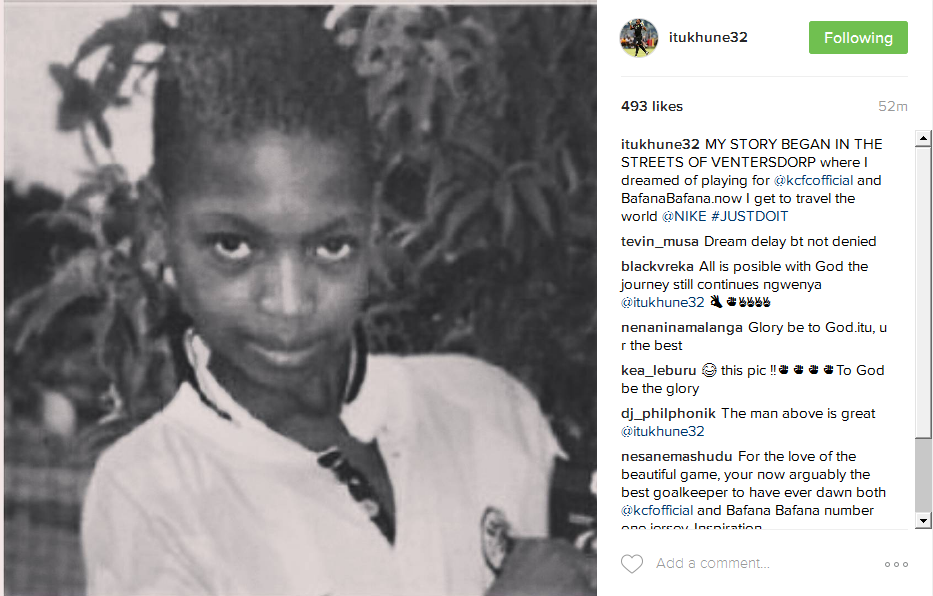Click the heart like icon

pos(632,563)
